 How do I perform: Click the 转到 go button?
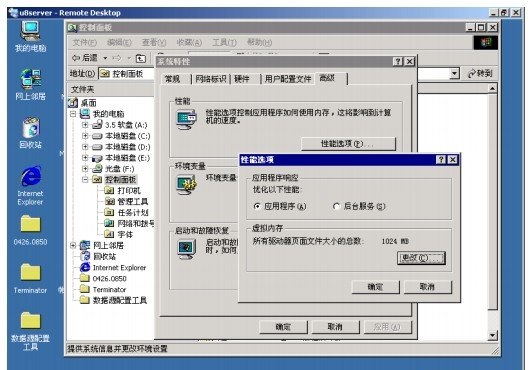tap(480, 73)
